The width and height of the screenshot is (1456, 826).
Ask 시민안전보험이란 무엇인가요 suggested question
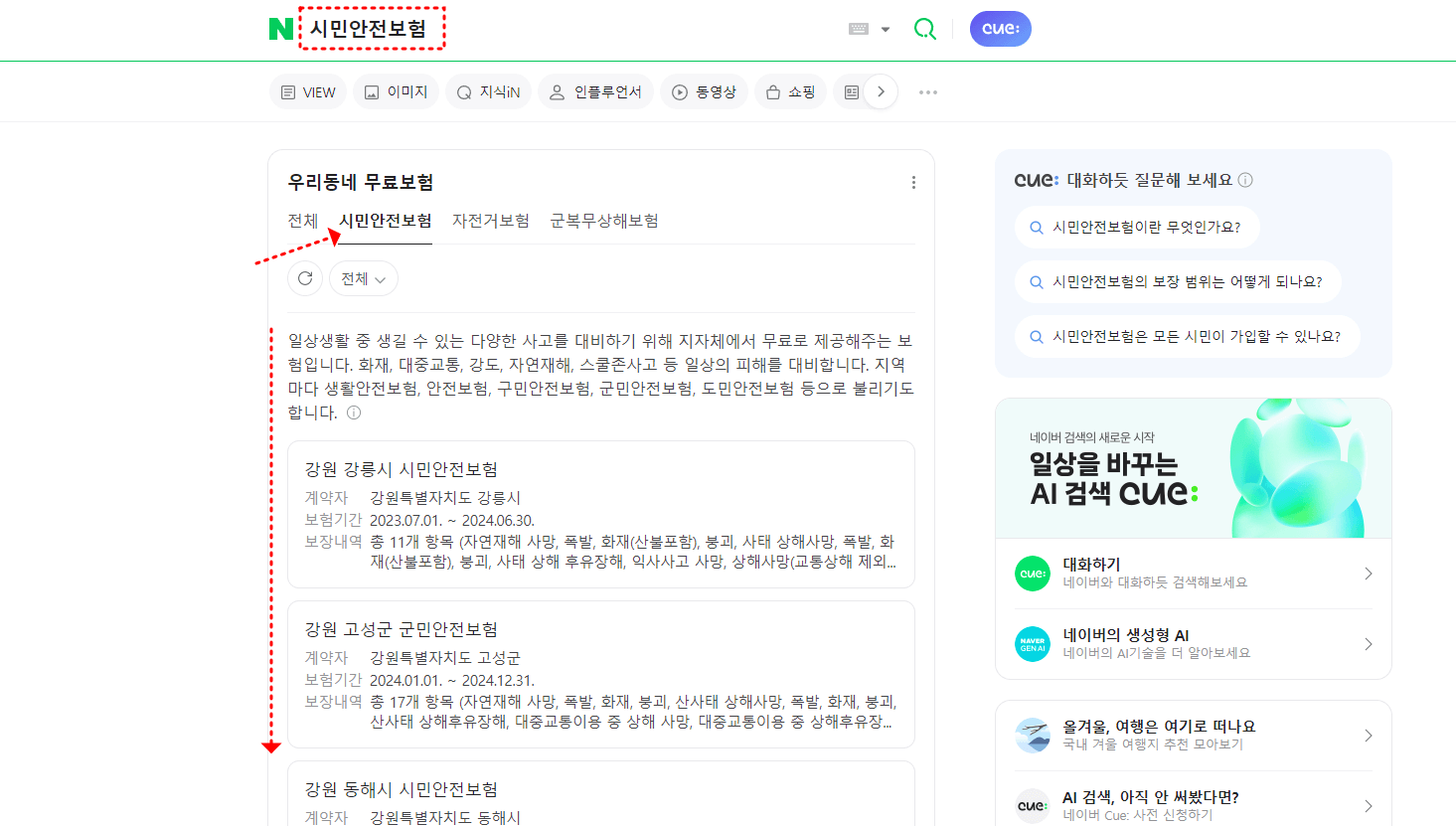click(1137, 227)
